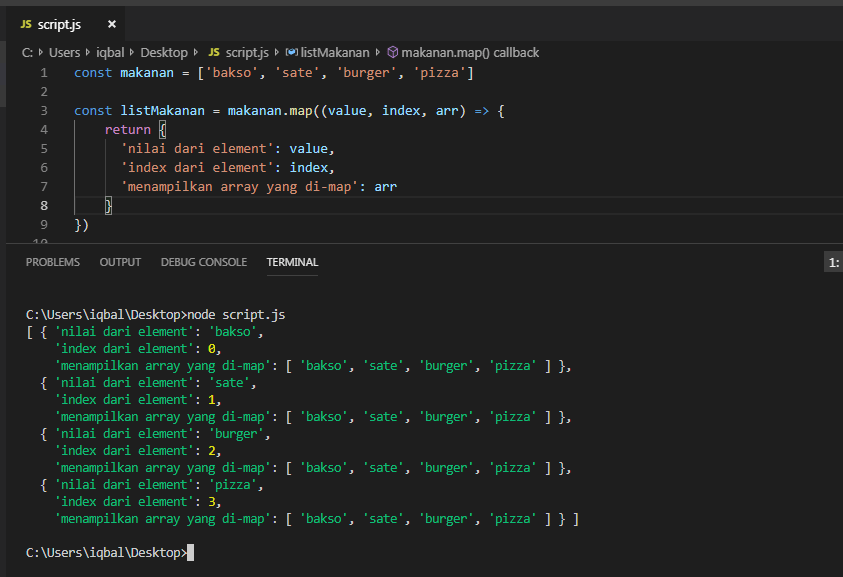Open the PROBLEMS panel tab
Screen dimensions: 843x577
point(52,262)
